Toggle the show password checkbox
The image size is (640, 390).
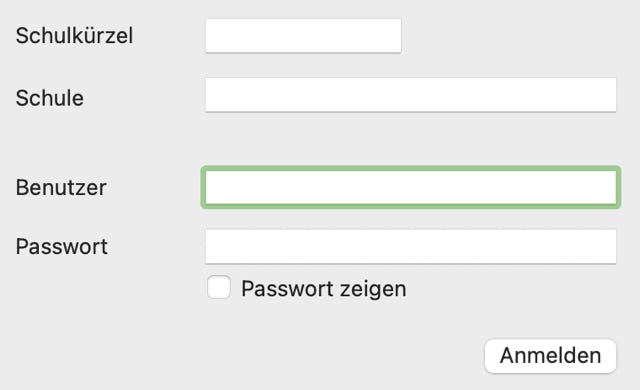[x=219, y=287]
